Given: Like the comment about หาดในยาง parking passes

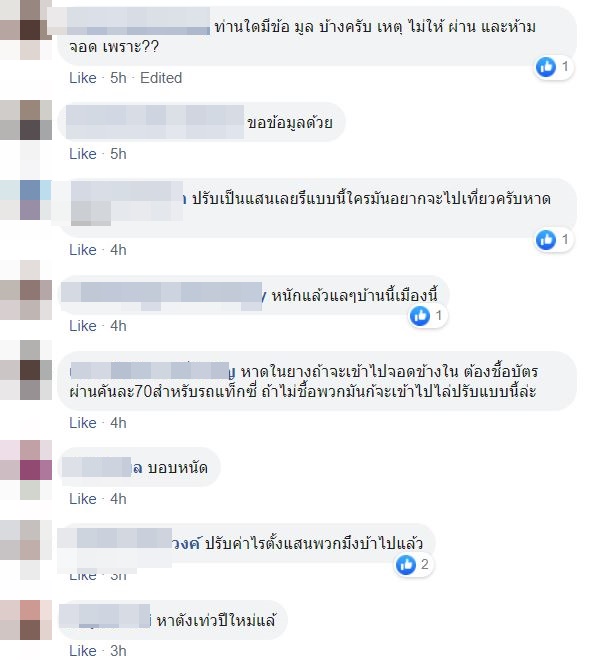Looking at the screenshot, I should 83,423.
